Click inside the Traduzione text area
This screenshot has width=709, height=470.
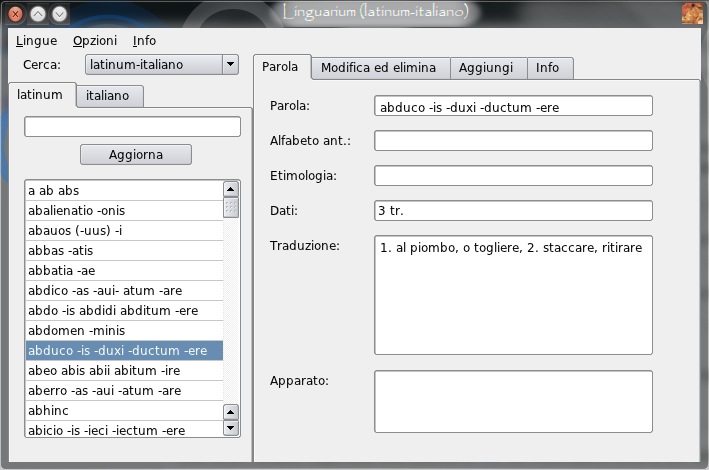[x=513, y=295]
